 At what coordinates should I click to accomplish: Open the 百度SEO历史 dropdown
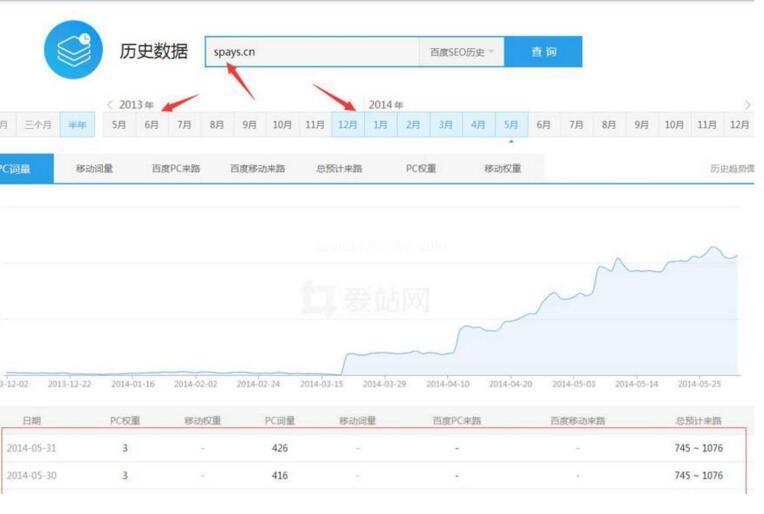coord(462,52)
